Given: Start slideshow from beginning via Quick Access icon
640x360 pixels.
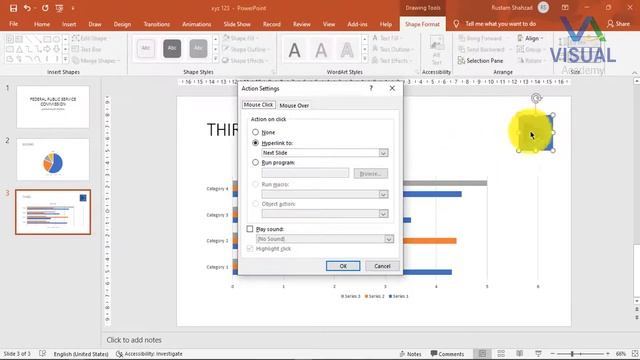Looking at the screenshot, I should [x=60, y=8].
